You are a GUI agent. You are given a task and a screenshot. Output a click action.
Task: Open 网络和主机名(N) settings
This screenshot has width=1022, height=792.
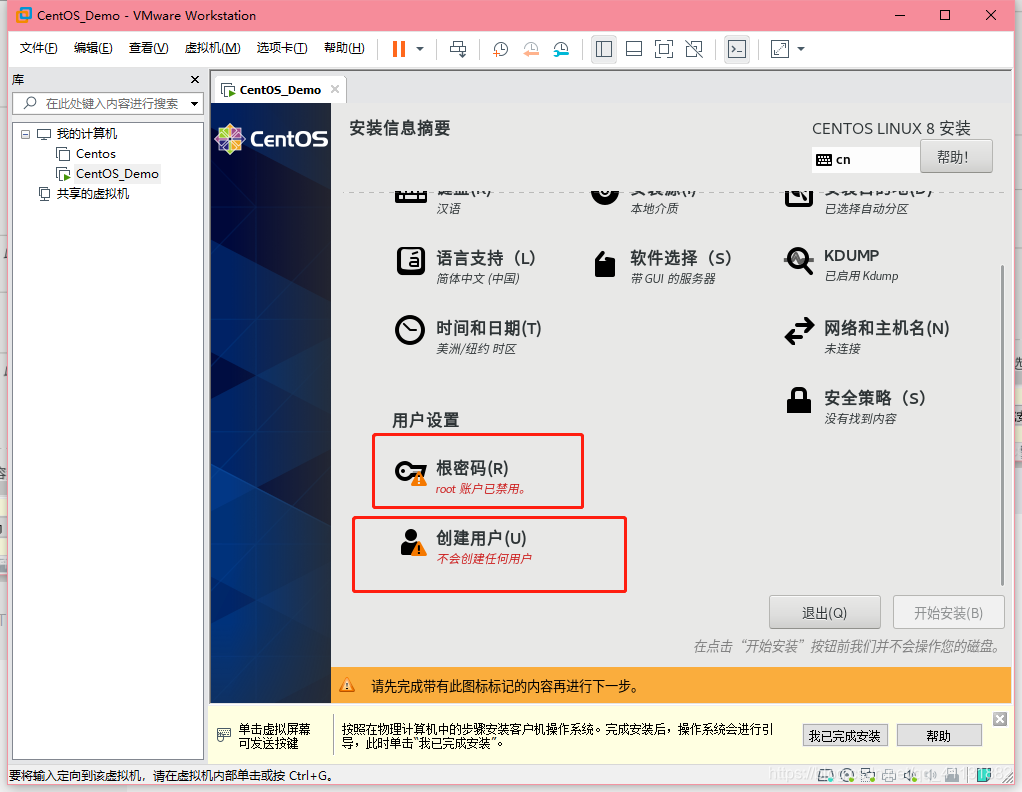(x=867, y=336)
